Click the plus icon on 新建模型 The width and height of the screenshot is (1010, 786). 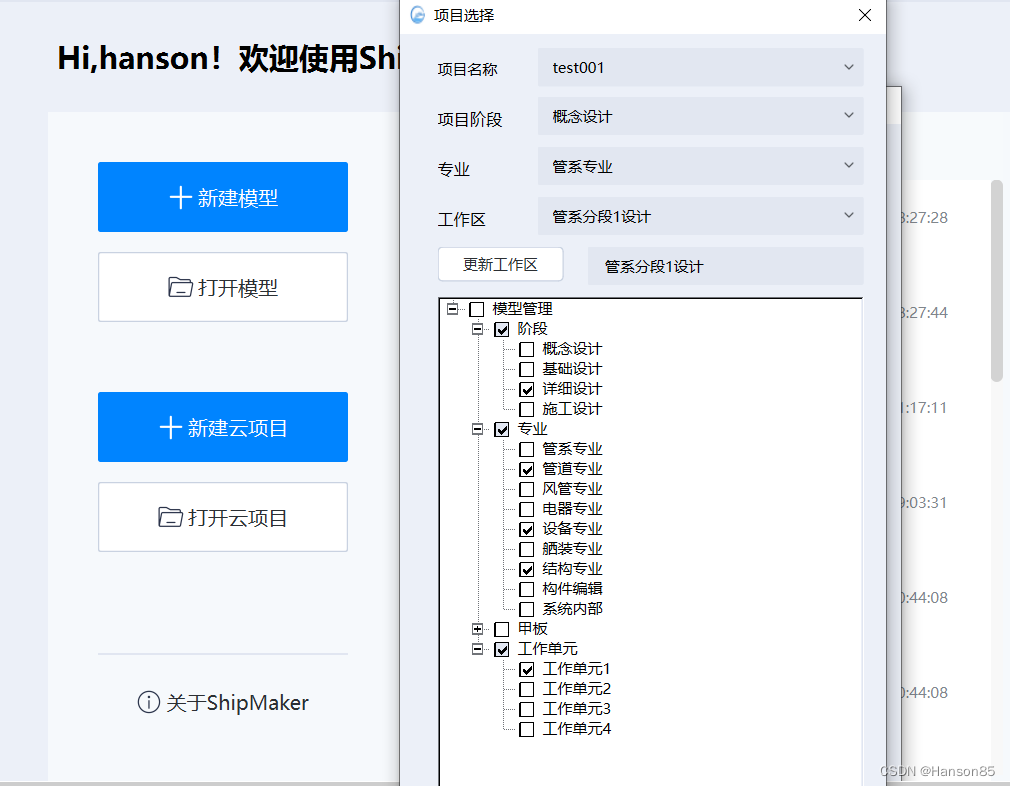[180, 198]
